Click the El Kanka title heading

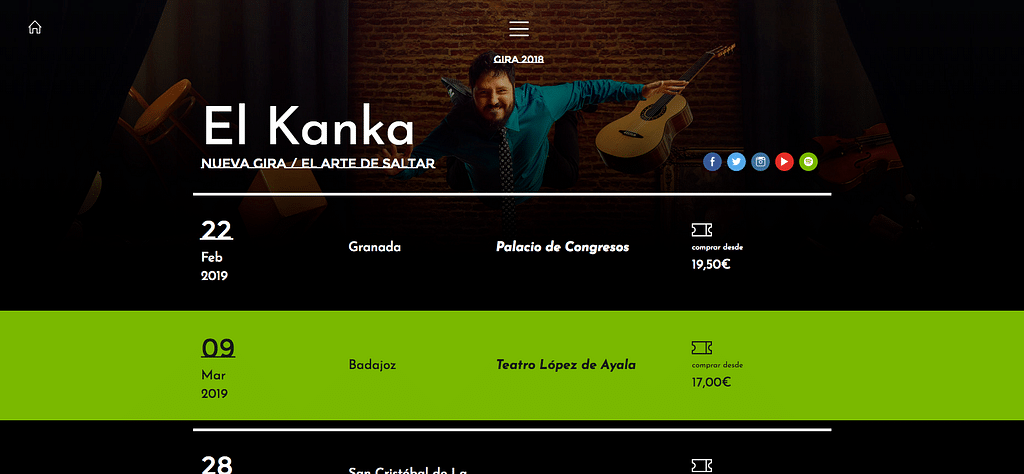(308, 126)
